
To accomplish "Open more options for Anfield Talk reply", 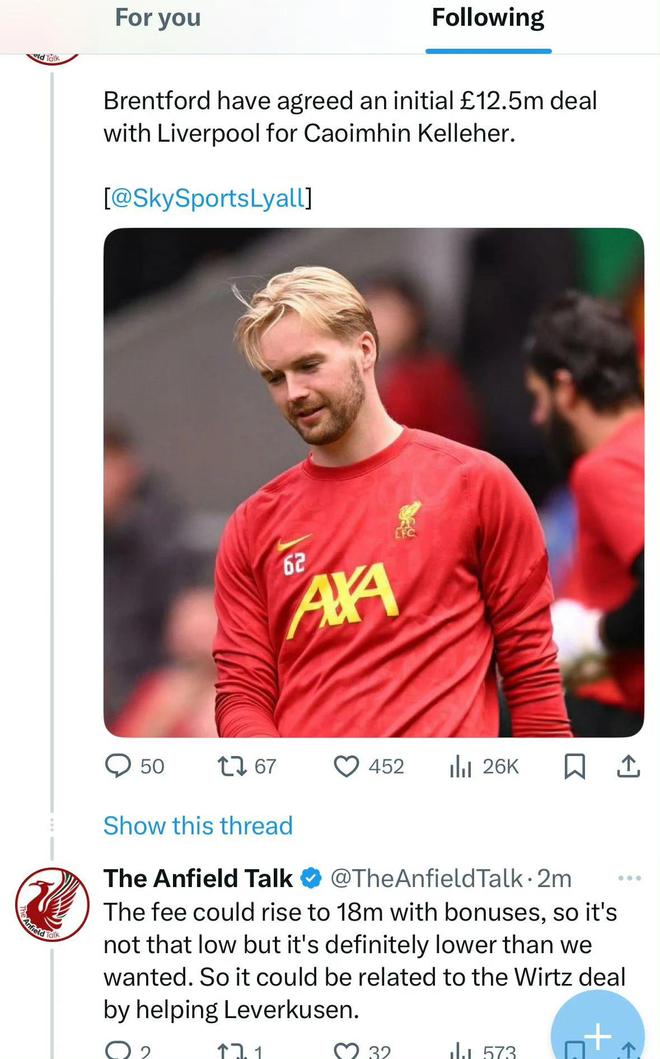I will [x=629, y=878].
